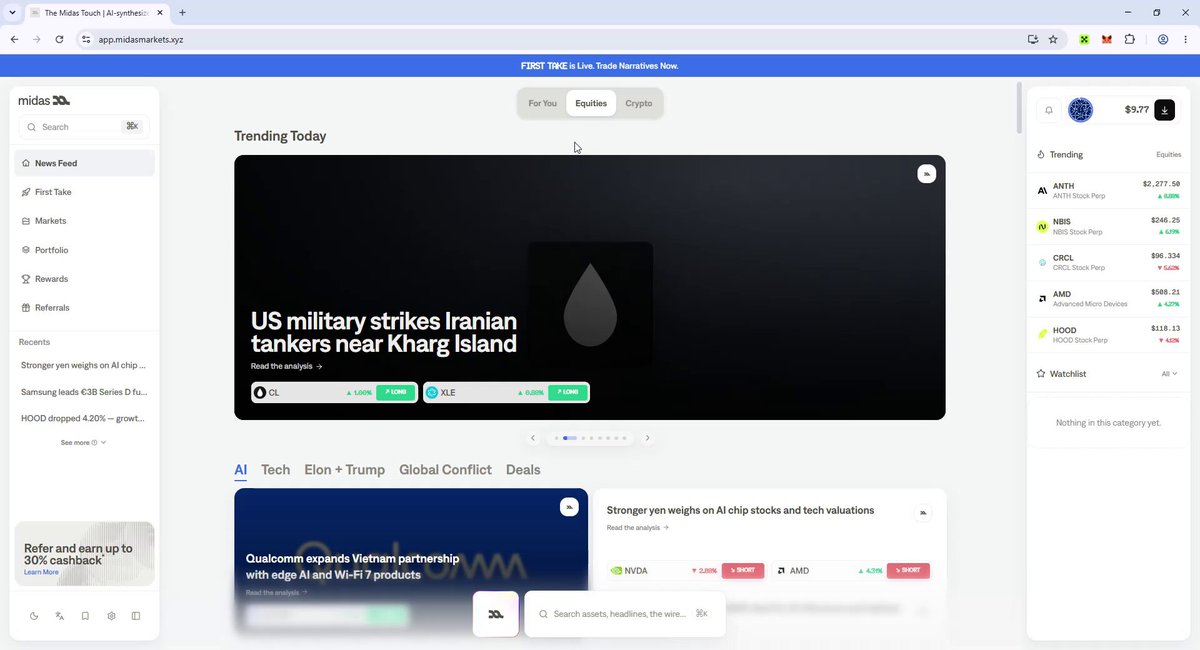Image resolution: width=1200 pixels, height=650 pixels.
Task: Click SHORT button for AMD
Action: pos(908,570)
